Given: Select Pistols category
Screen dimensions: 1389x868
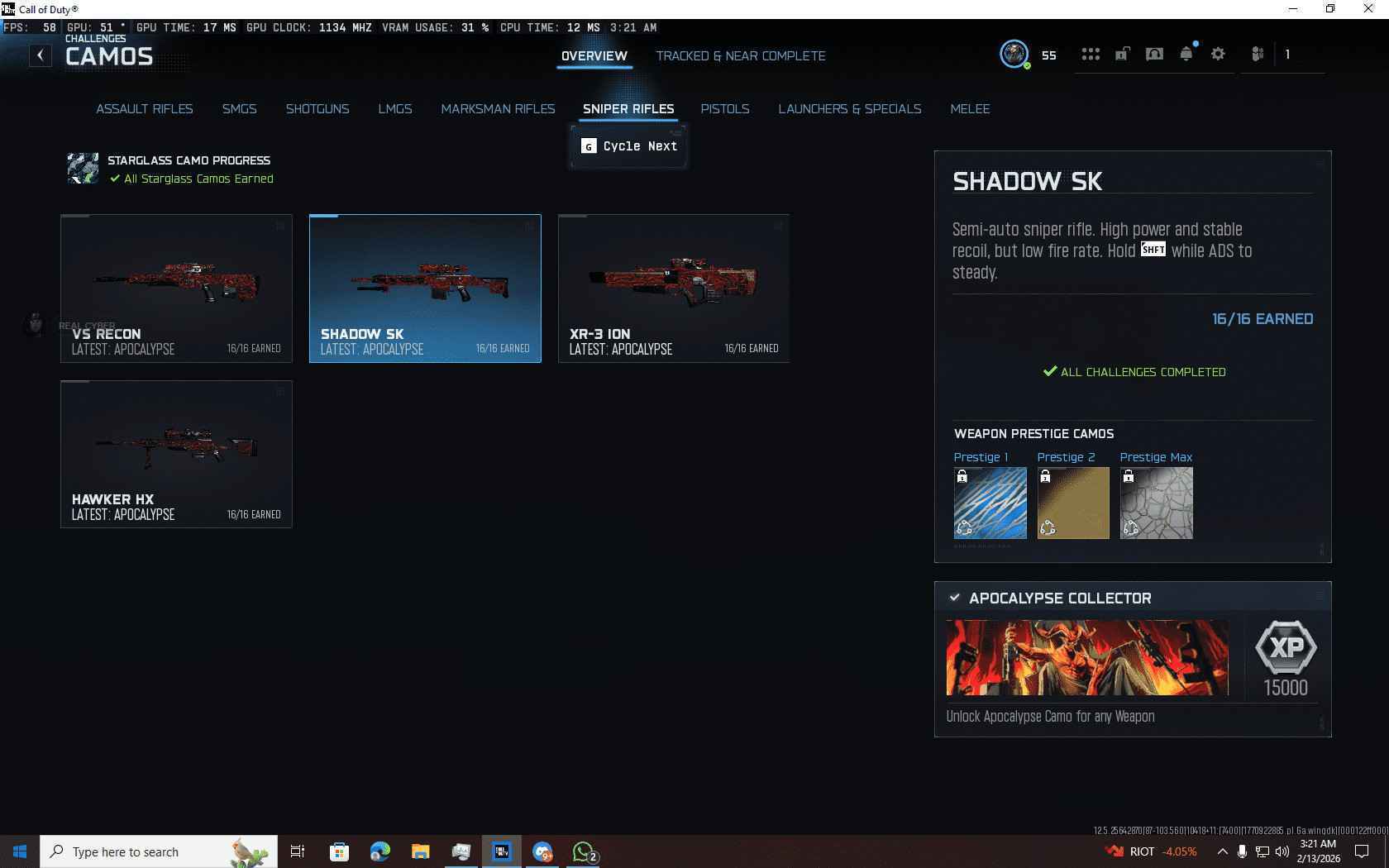Looking at the screenshot, I should 725,108.
